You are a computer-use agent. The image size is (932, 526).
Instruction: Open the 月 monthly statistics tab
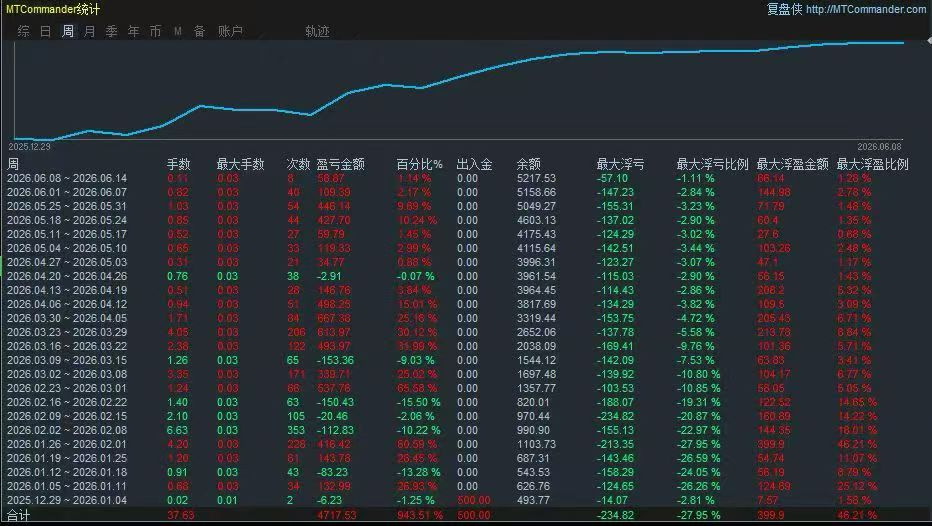coord(90,31)
